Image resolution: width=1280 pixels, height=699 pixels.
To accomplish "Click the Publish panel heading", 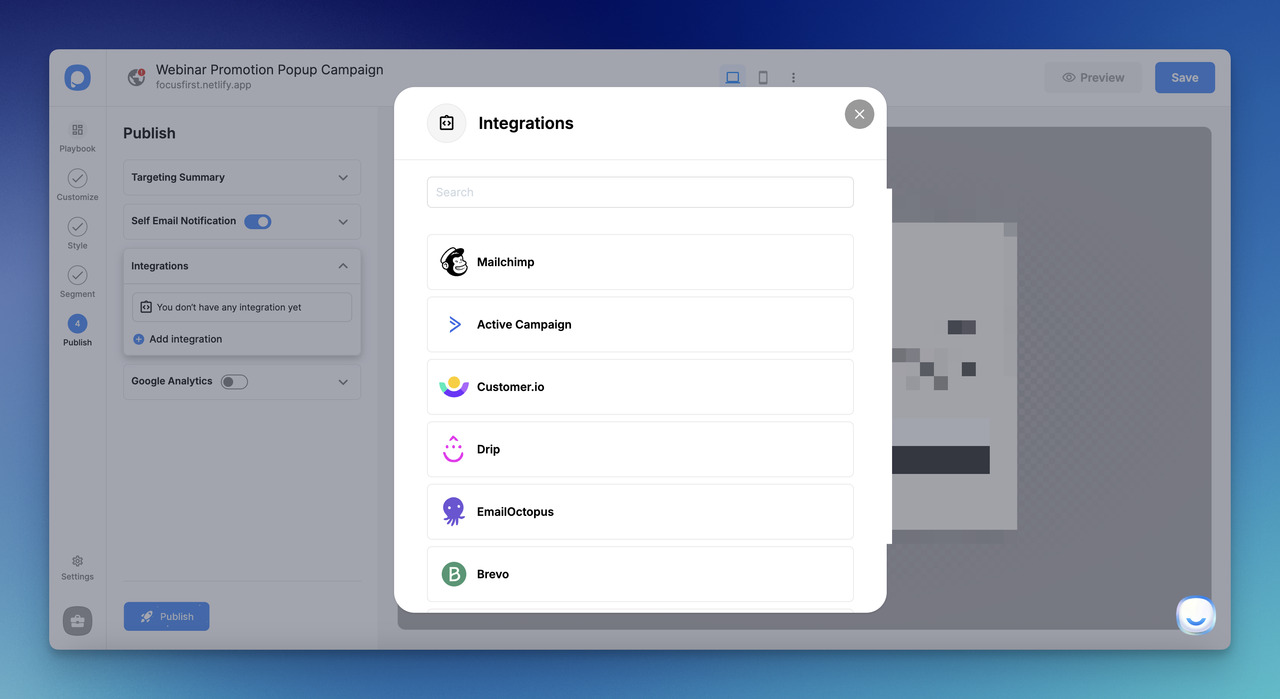I will (x=149, y=133).
